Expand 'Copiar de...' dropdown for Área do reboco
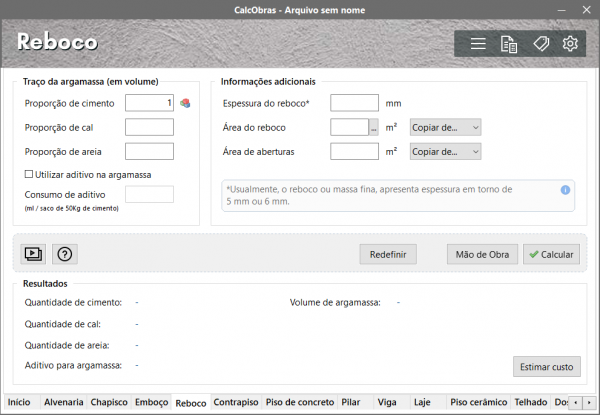Screen dimensions: 600x415 point(445,127)
